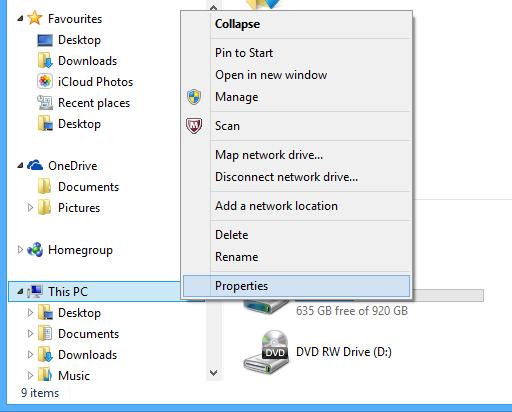Click the Favourites star icon
512x412 pixels.
(35, 18)
